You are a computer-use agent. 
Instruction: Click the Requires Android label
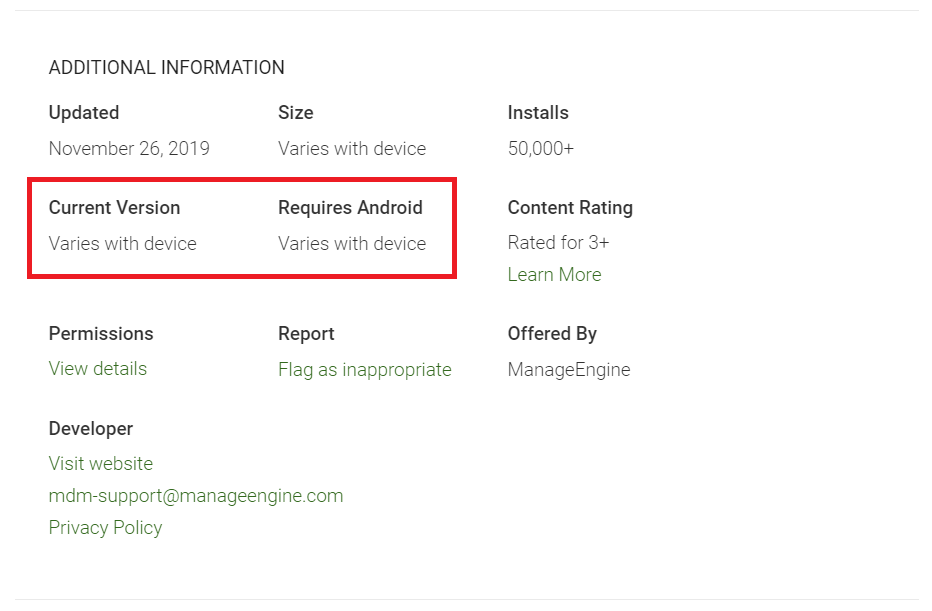click(350, 208)
